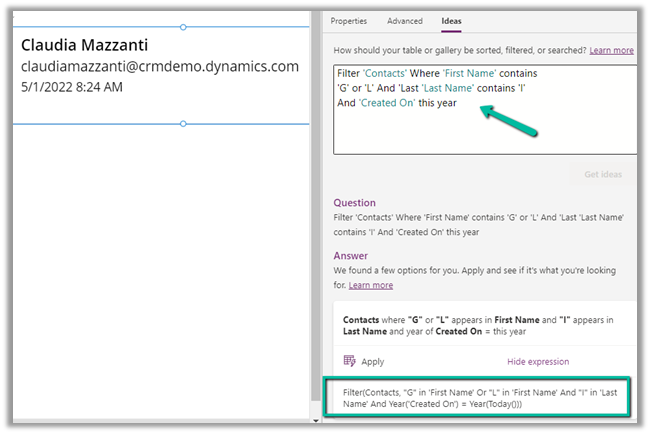The image size is (650, 434).
Task: Select the bottom resize handle of the gallery item
Action: [x=182, y=124]
